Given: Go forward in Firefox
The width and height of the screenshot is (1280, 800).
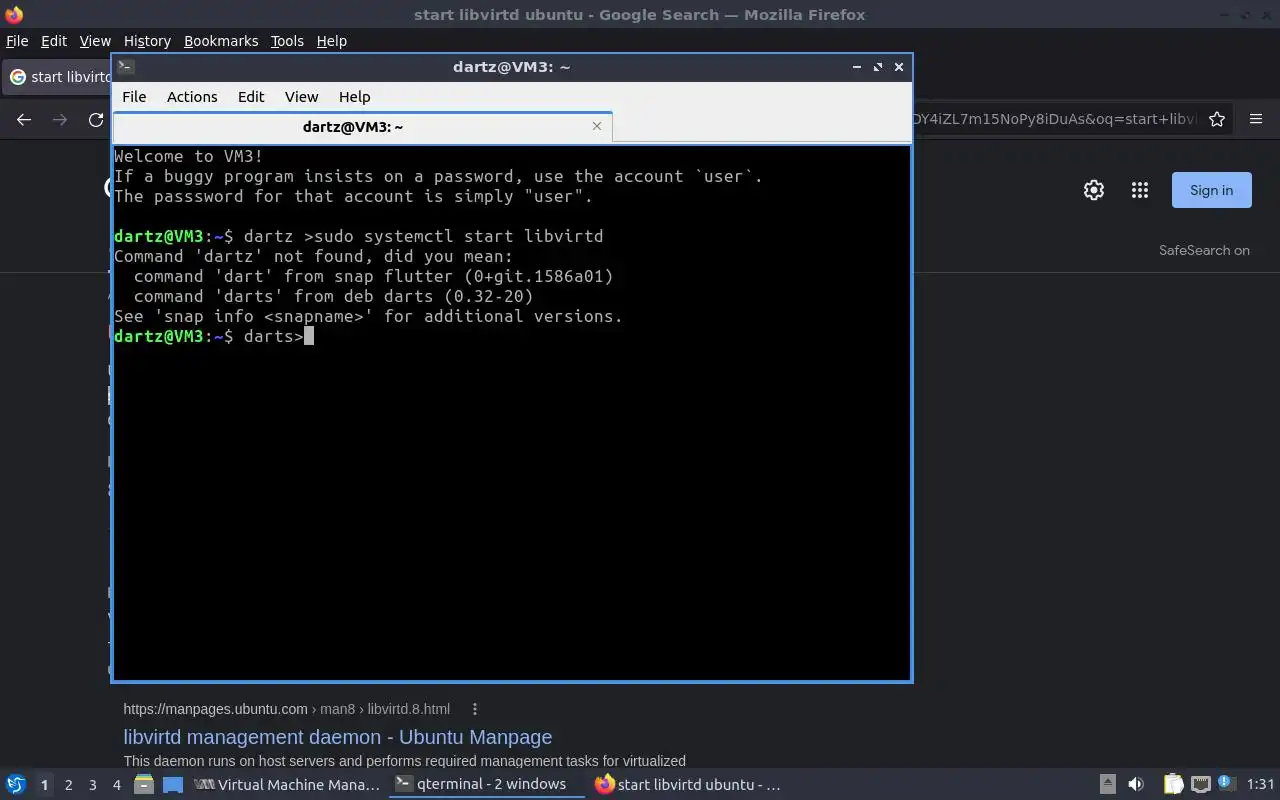Looking at the screenshot, I should (x=60, y=119).
